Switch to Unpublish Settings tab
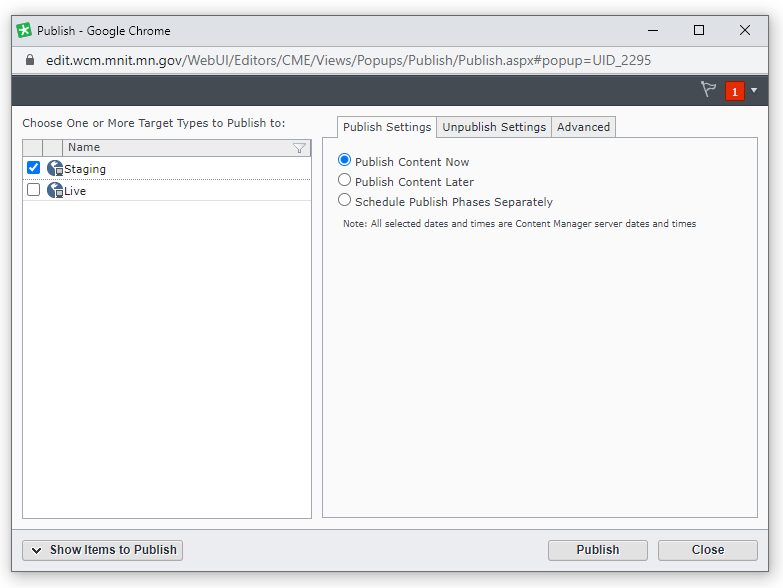Image resolution: width=783 pixels, height=588 pixels. 494,127
